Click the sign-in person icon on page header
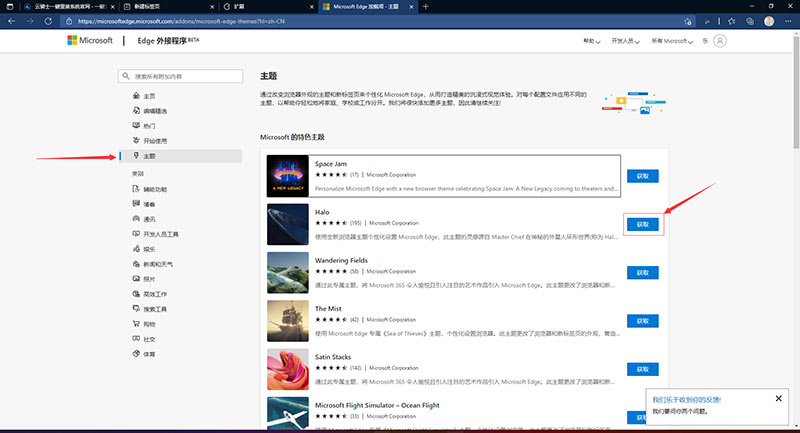 point(720,41)
